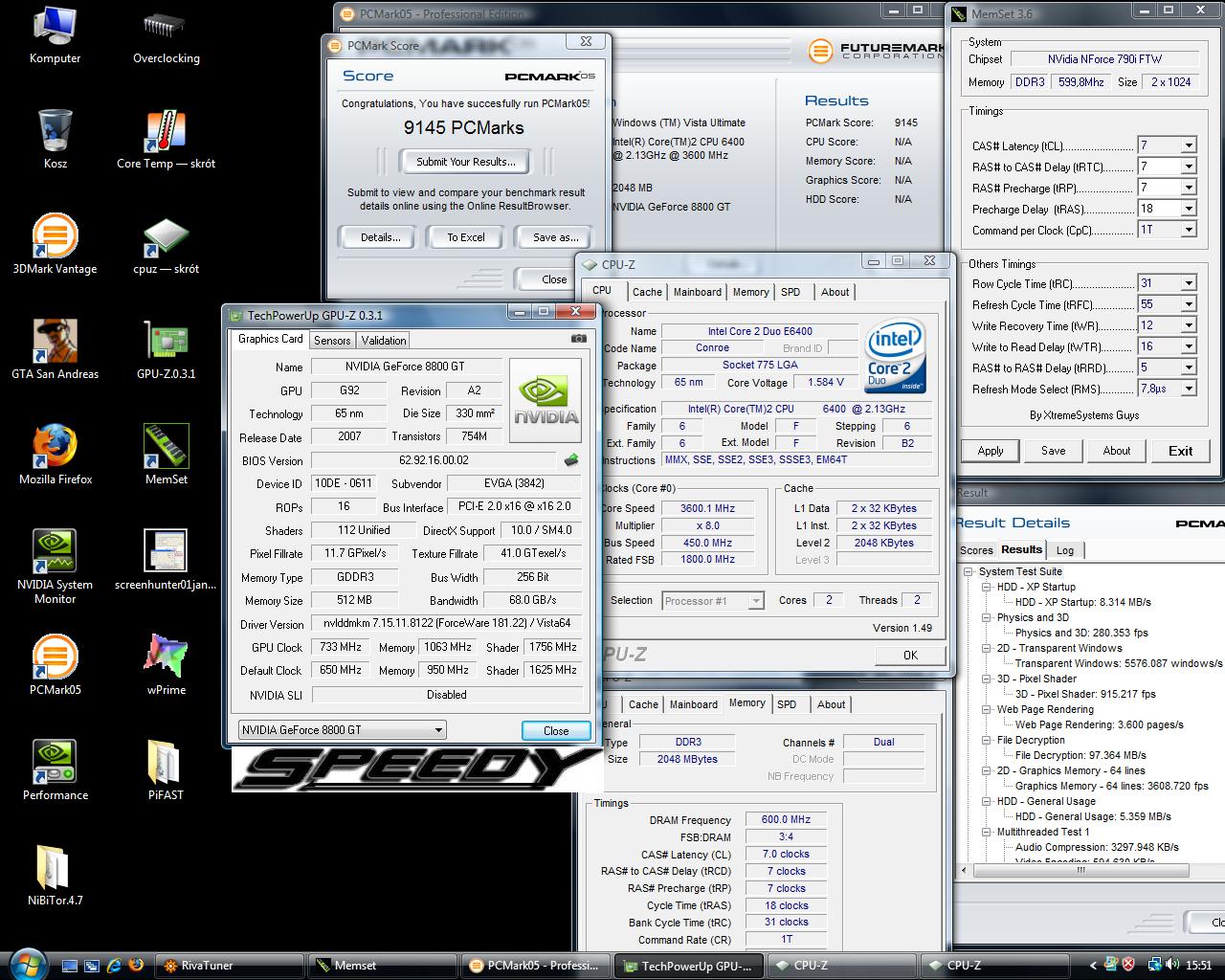The image size is (1225, 980).
Task: Open the GPU-Z graphics card selector dropdown
Action: [342, 730]
